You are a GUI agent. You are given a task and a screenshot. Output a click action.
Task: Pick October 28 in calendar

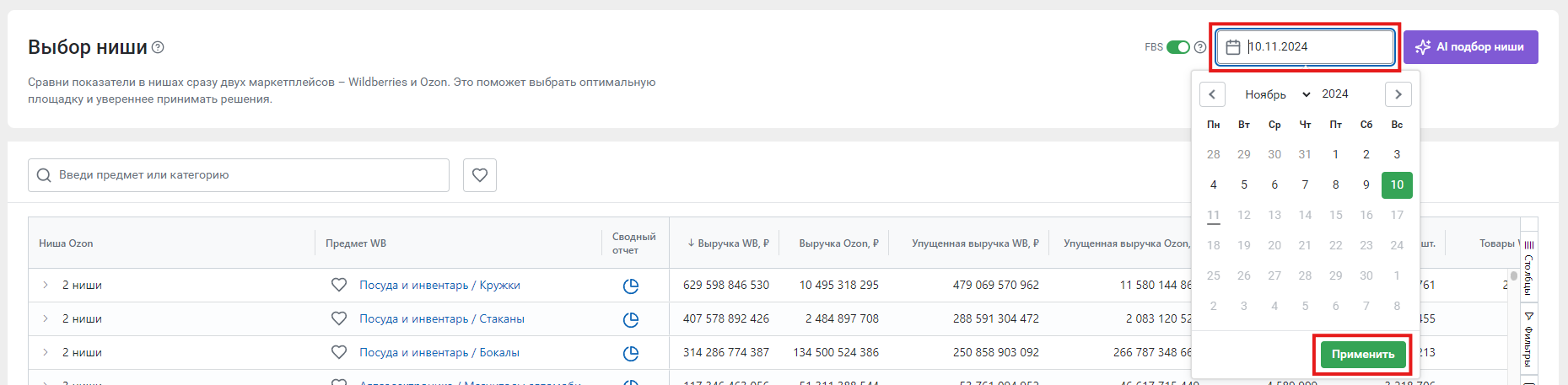[x=1213, y=154]
